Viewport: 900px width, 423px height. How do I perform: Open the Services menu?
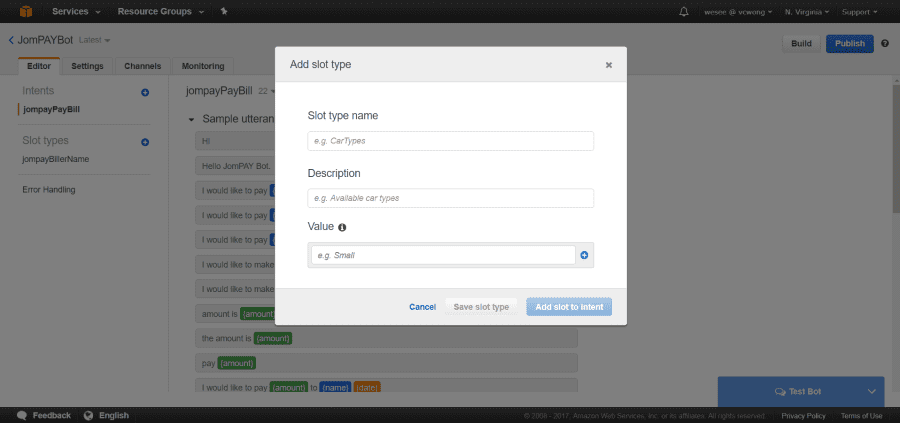click(x=76, y=11)
